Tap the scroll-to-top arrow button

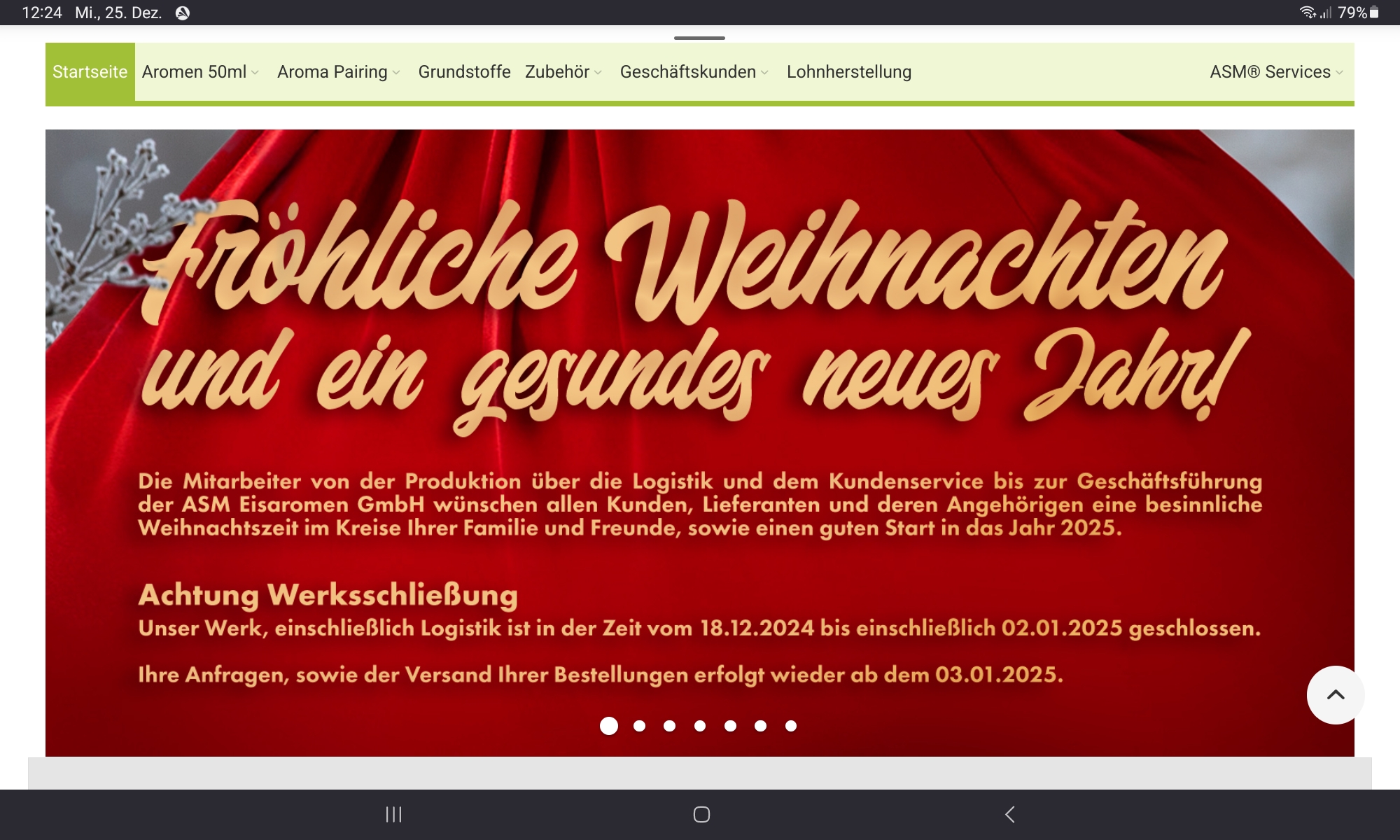[x=1335, y=695]
